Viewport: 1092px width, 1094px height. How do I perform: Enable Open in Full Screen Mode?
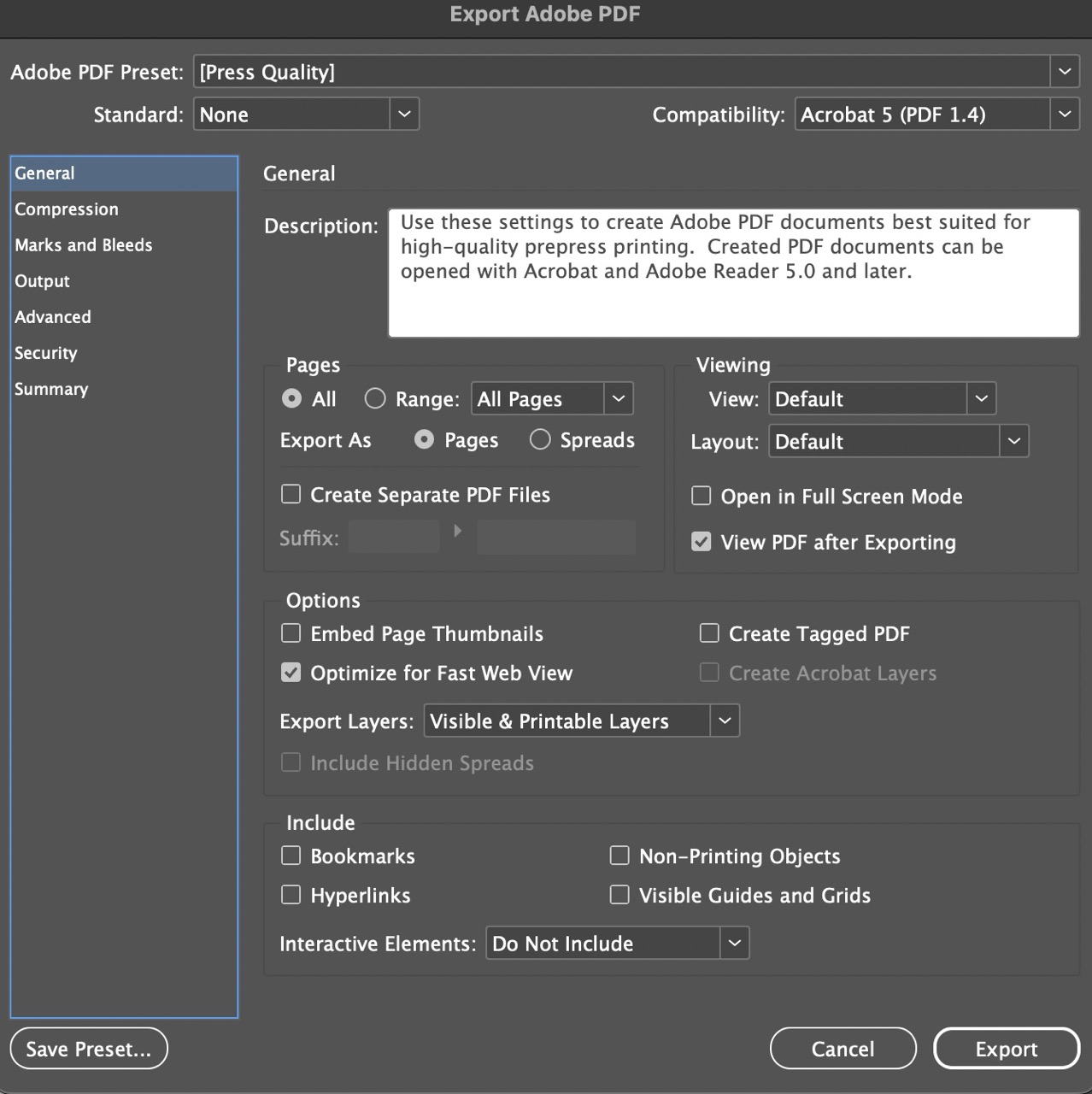tap(701, 496)
